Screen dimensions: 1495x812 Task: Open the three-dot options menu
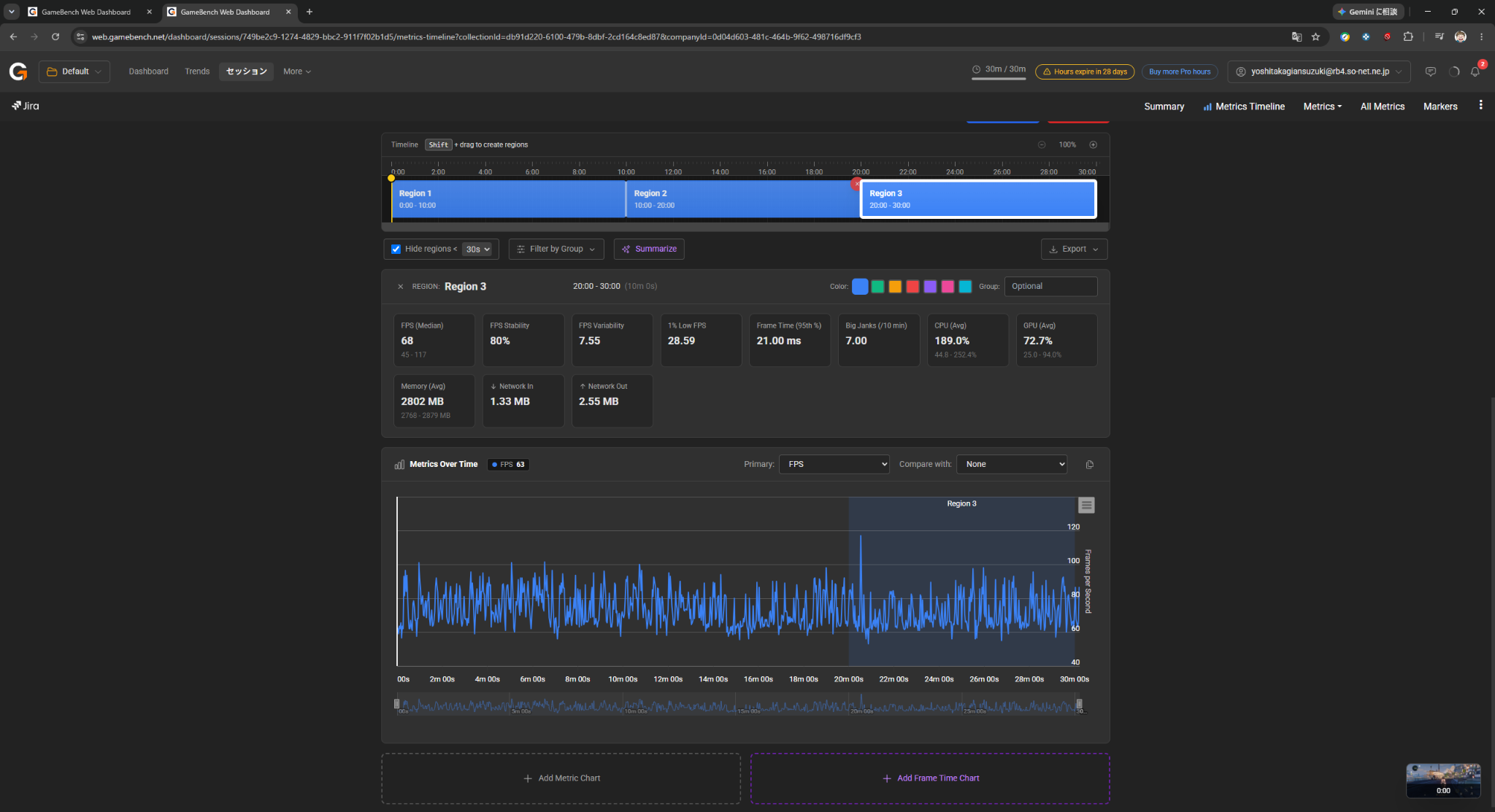1480,106
